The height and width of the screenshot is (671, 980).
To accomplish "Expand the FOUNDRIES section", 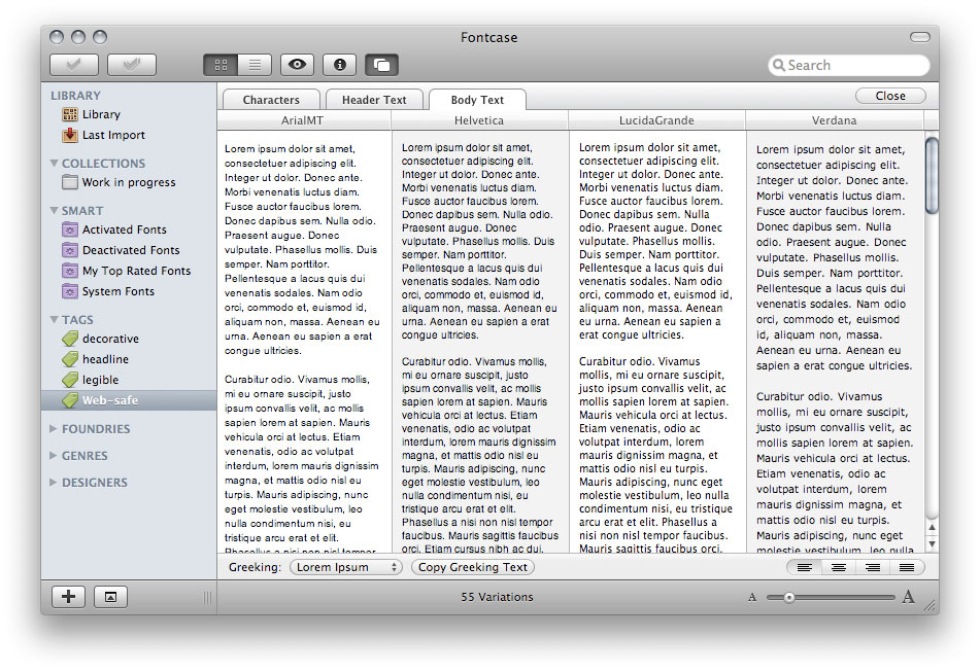I will point(96,429).
